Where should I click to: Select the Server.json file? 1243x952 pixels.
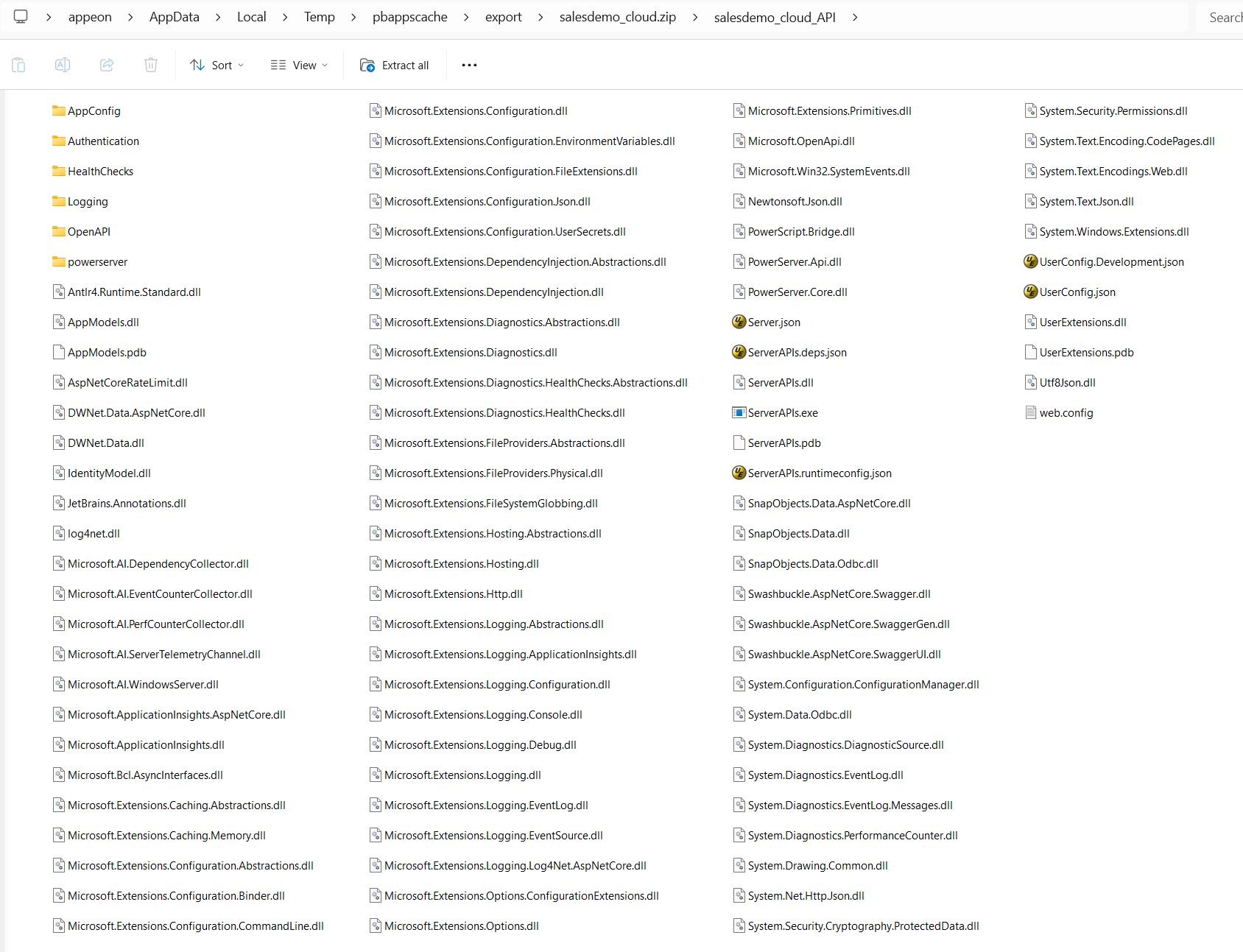[773, 322]
